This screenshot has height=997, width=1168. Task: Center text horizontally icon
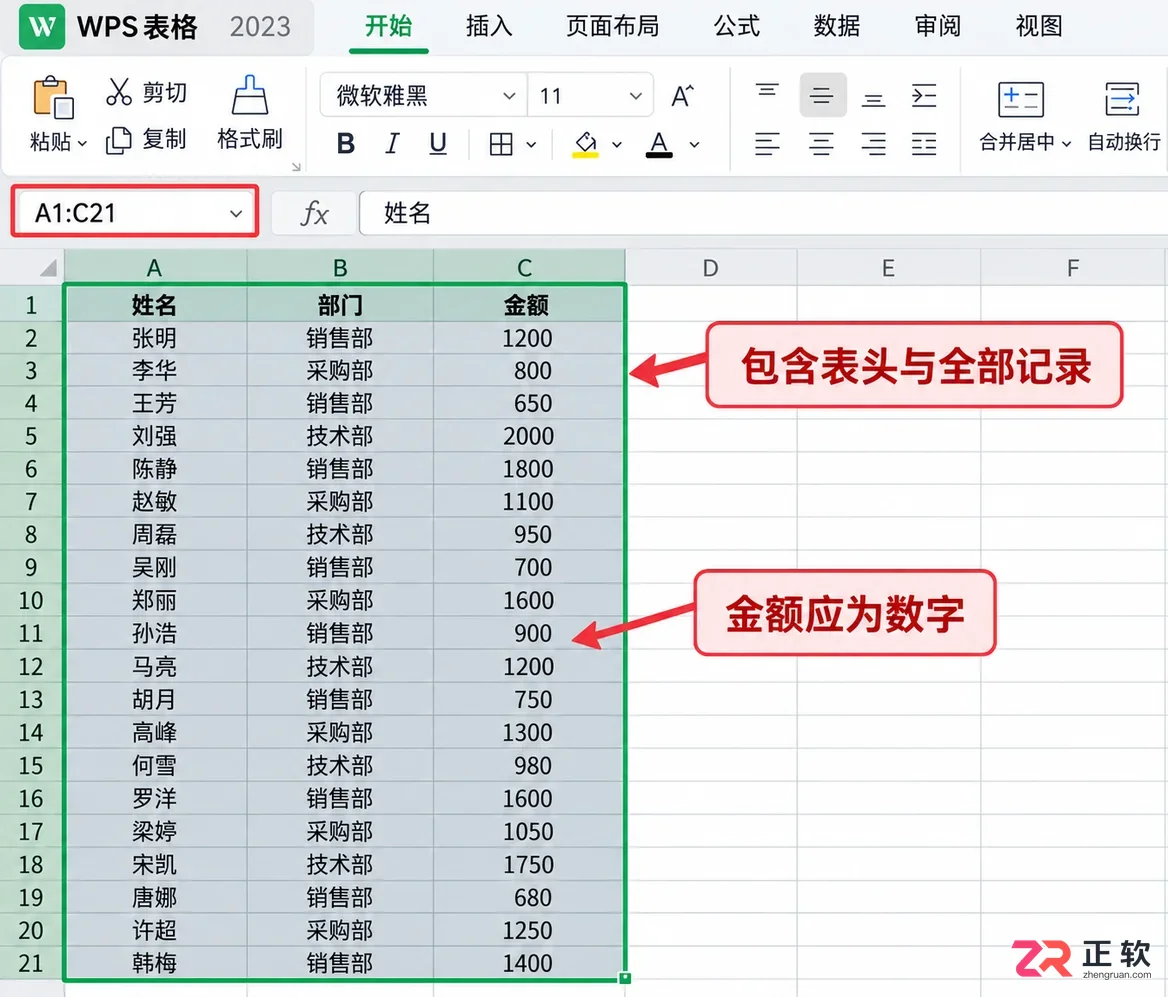pyautogui.click(x=821, y=143)
